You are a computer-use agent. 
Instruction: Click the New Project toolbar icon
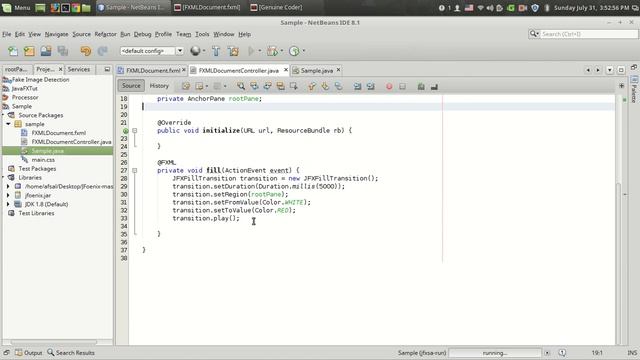coord(29,51)
